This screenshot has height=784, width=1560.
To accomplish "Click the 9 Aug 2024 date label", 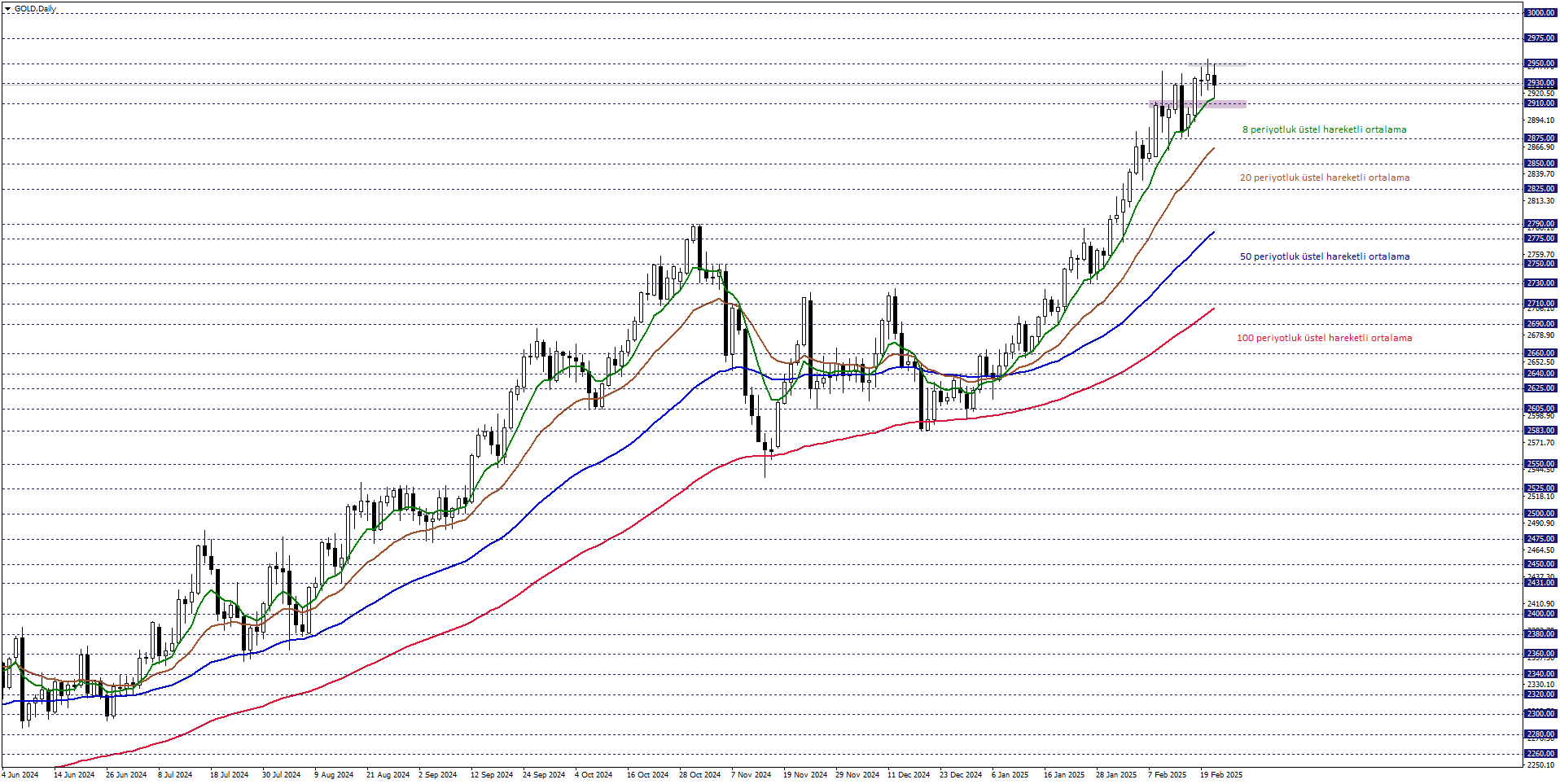I will [x=334, y=775].
